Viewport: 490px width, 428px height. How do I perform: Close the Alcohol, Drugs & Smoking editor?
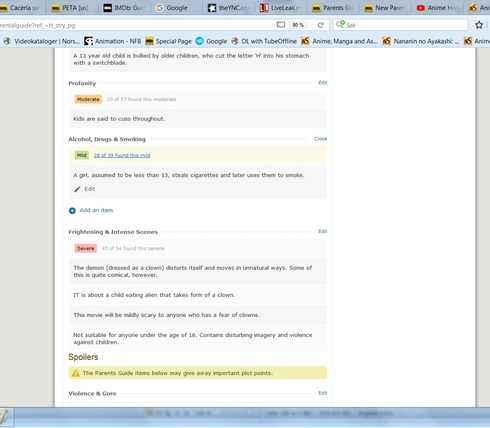[x=320, y=139]
